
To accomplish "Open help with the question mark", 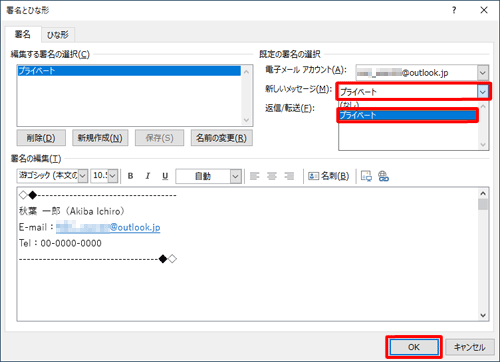I will pos(454,10).
